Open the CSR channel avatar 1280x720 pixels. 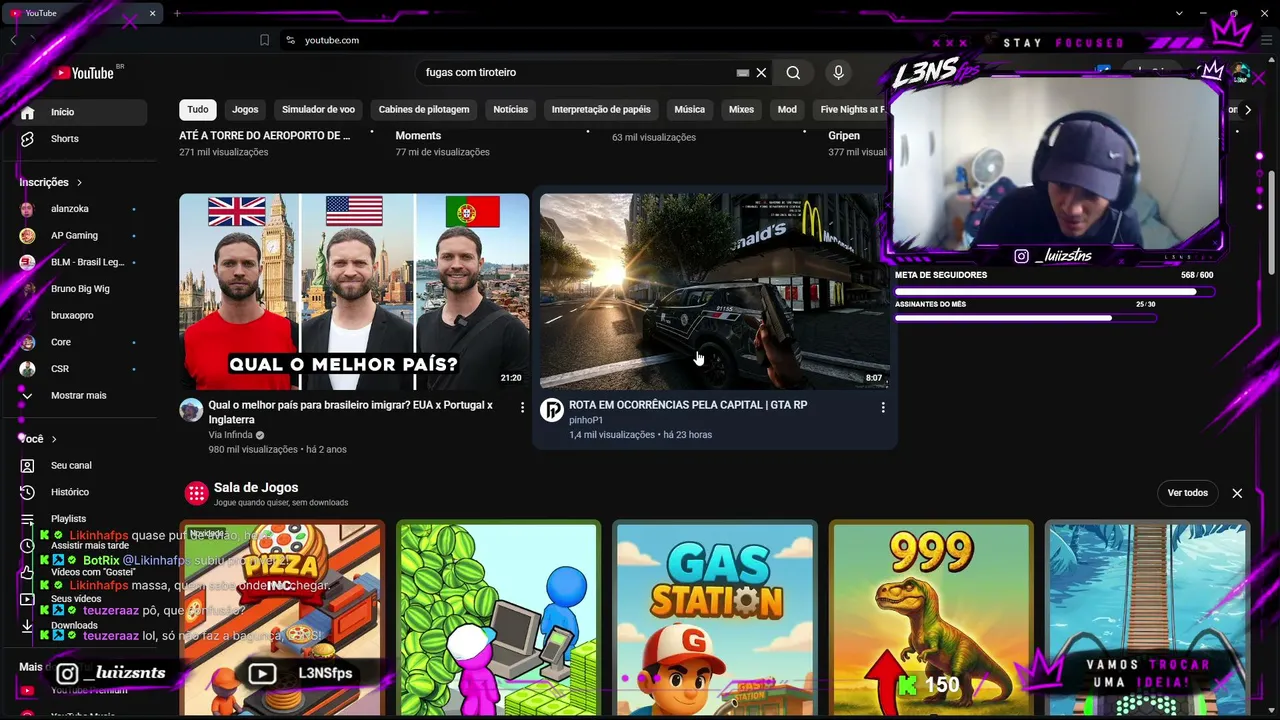coord(28,369)
